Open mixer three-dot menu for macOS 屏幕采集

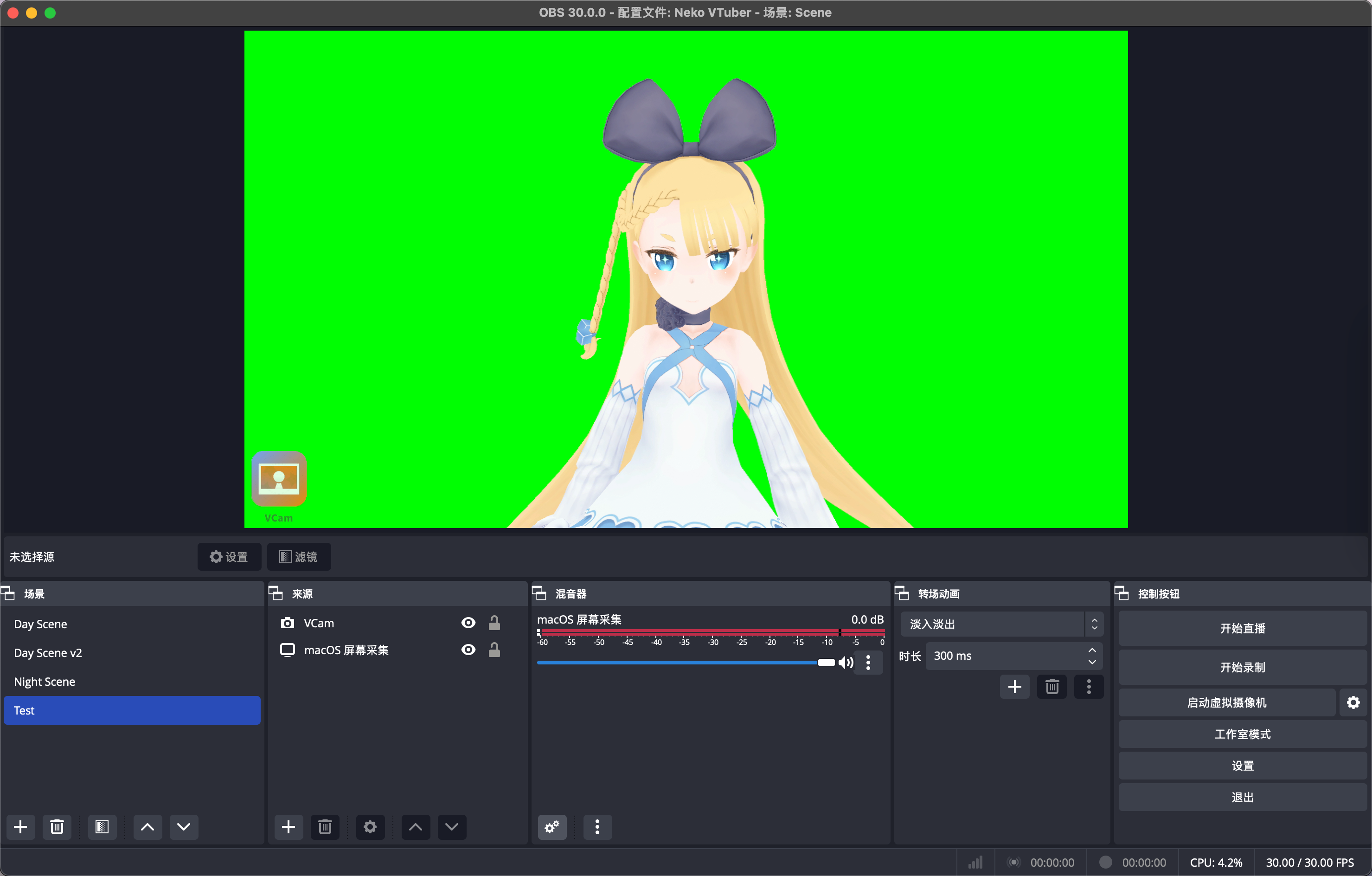coord(868,662)
